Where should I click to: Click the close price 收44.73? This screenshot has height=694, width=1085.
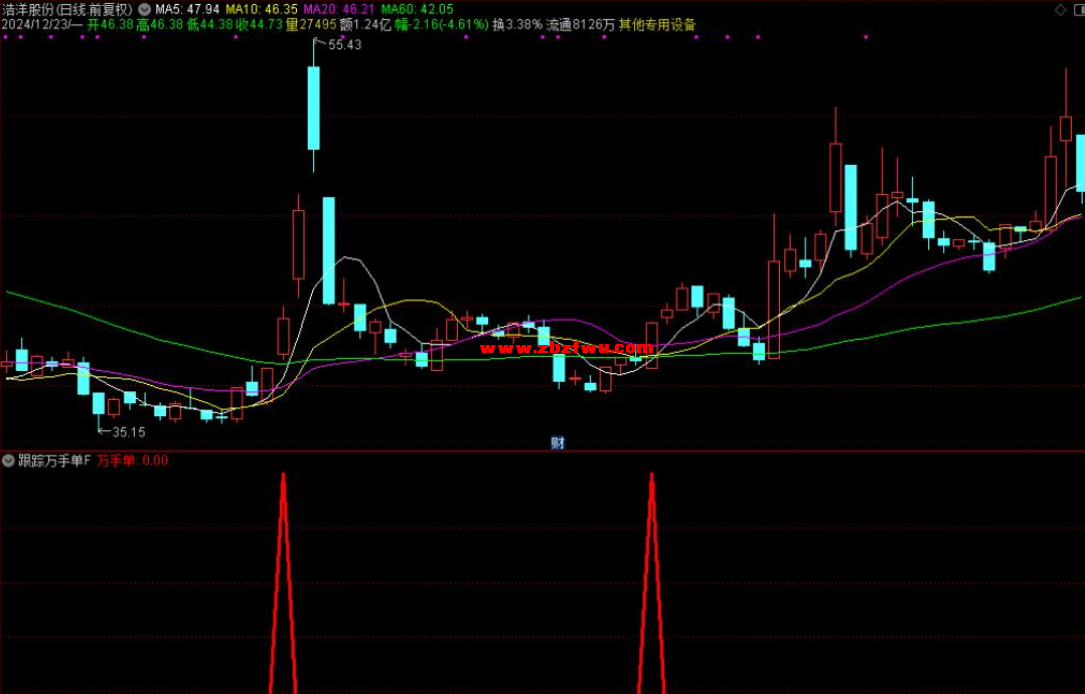(259, 25)
